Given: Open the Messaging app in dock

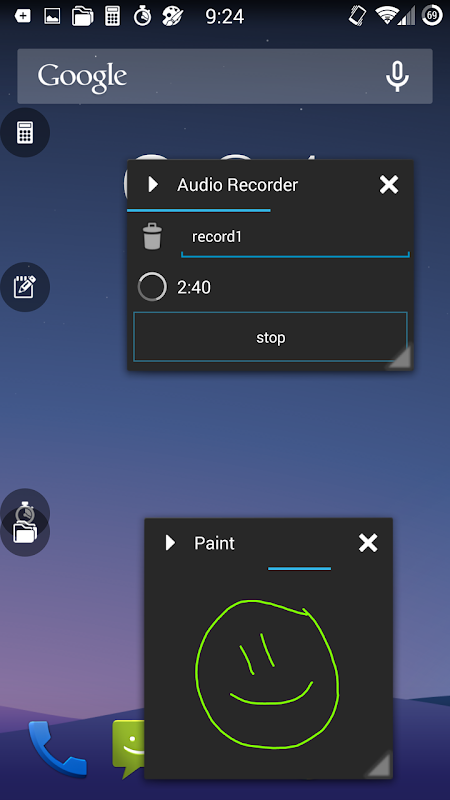Looking at the screenshot, I should coord(129,749).
